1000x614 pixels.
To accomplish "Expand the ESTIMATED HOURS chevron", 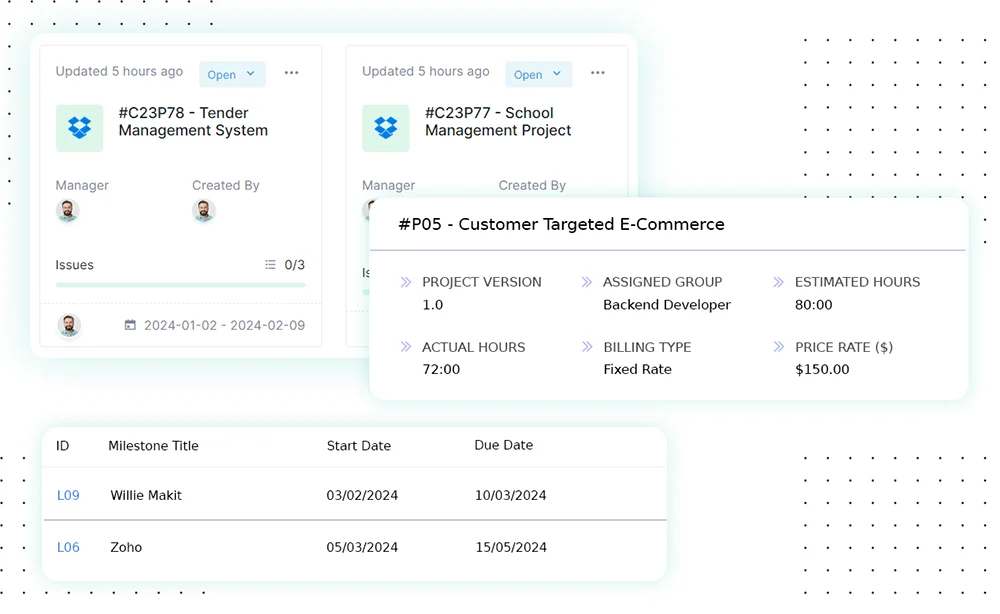I will (779, 282).
